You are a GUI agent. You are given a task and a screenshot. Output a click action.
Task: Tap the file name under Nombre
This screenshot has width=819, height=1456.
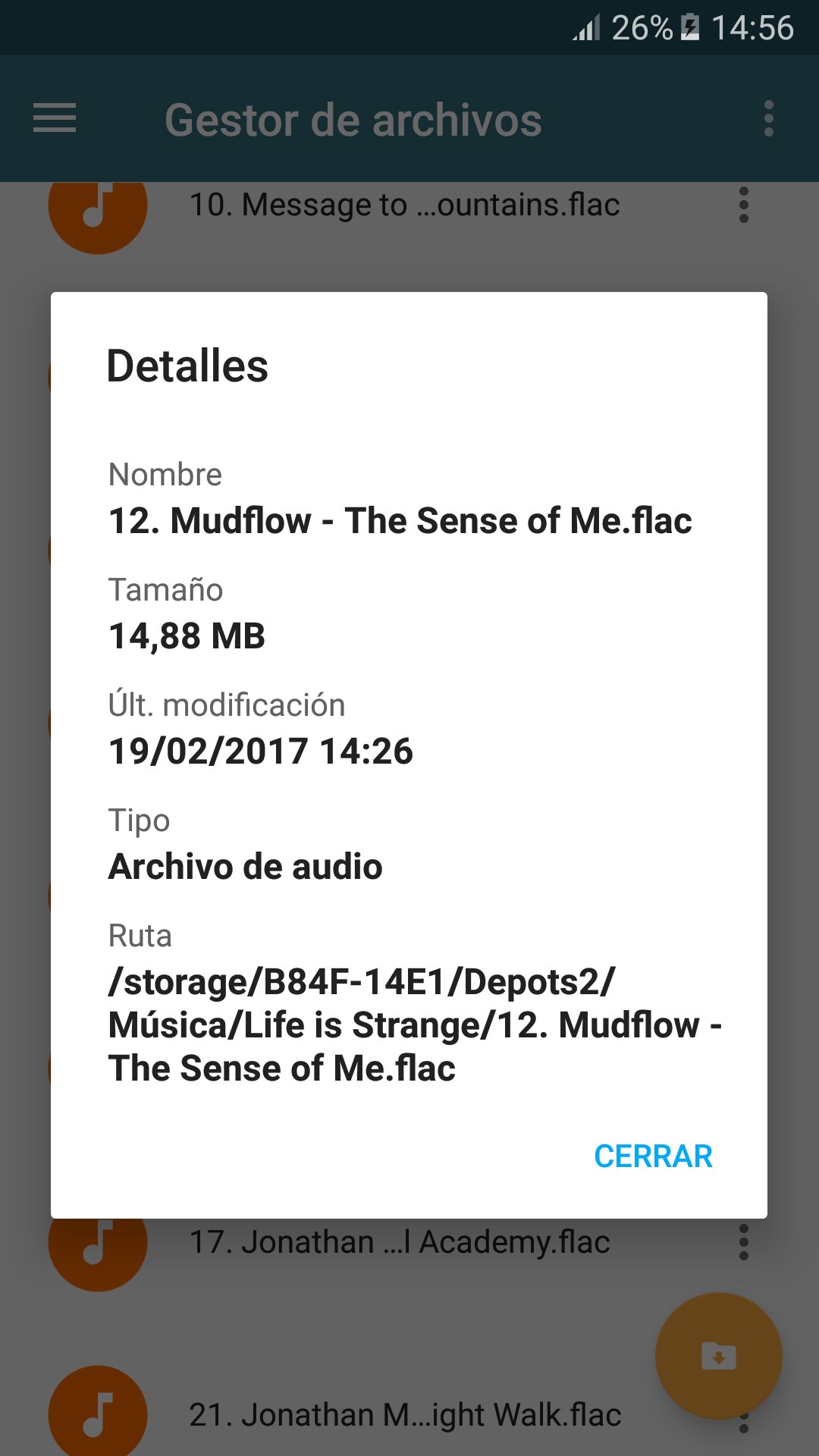pyautogui.click(x=400, y=521)
